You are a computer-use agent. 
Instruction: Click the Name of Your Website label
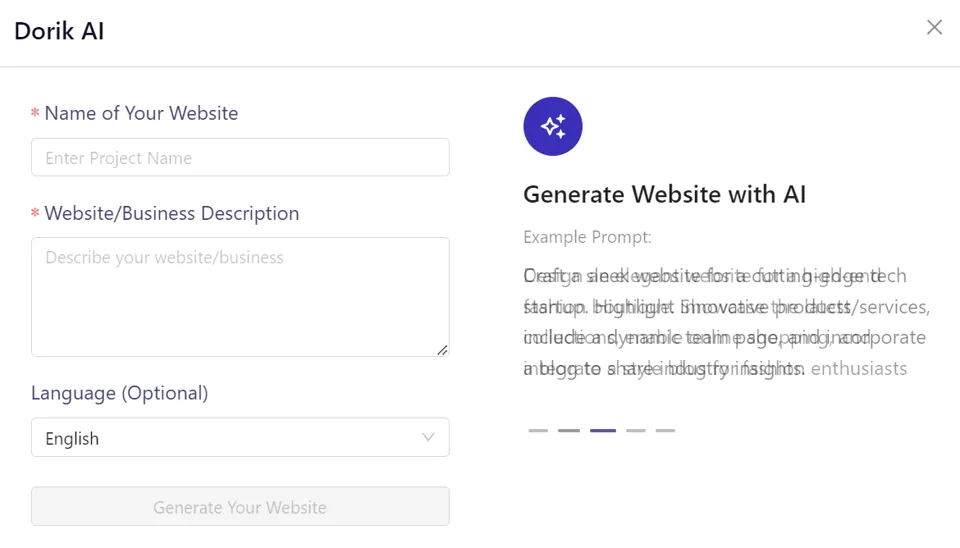141,113
